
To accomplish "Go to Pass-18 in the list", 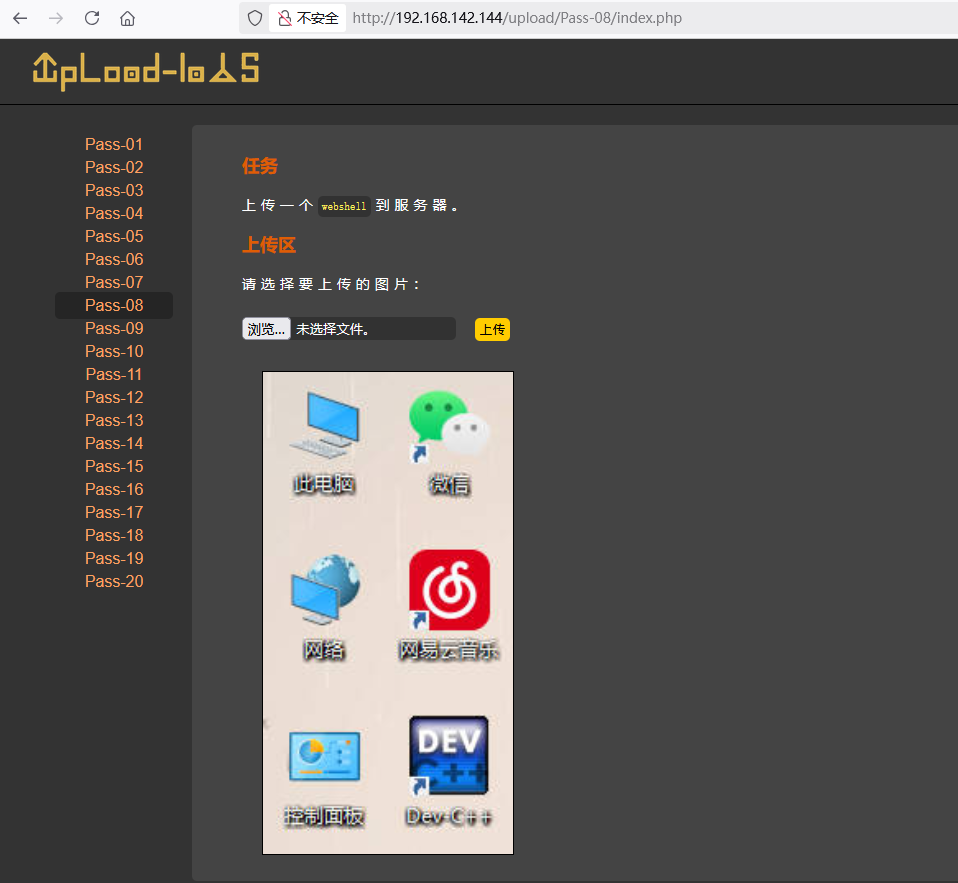I will [114, 535].
